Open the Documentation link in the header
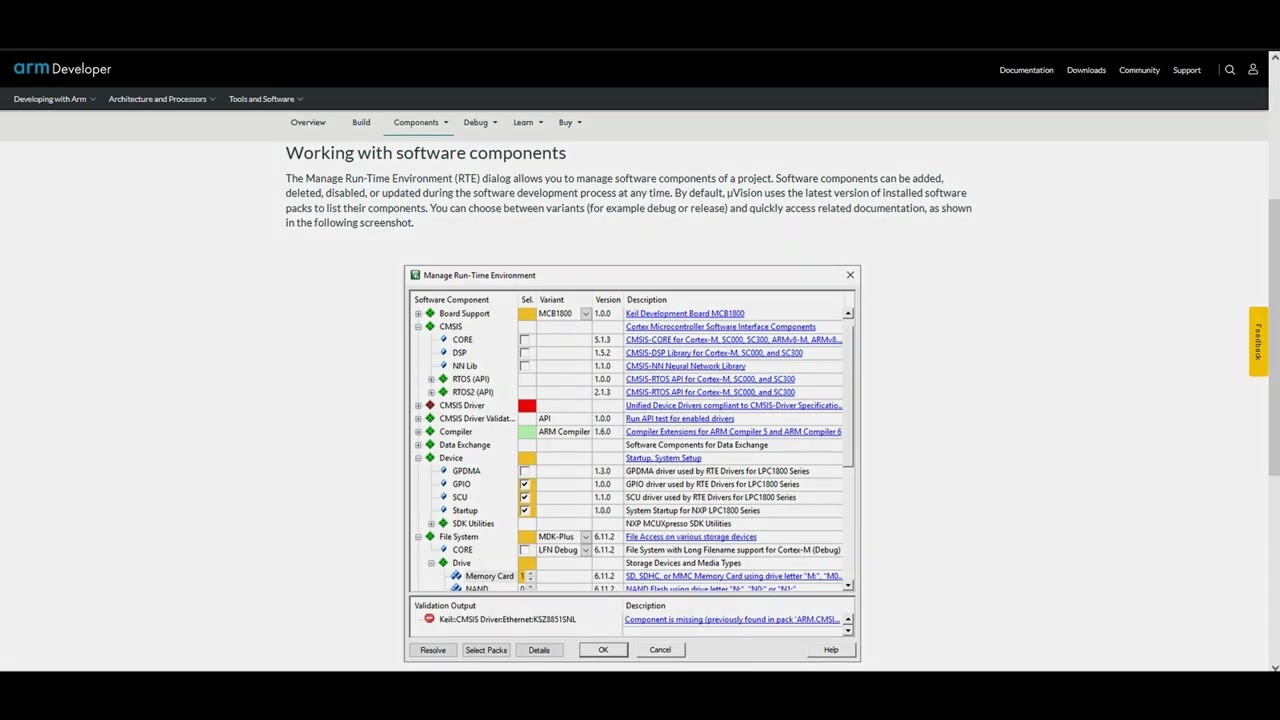This screenshot has height=720, width=1280. click(x=1026, y=70)
